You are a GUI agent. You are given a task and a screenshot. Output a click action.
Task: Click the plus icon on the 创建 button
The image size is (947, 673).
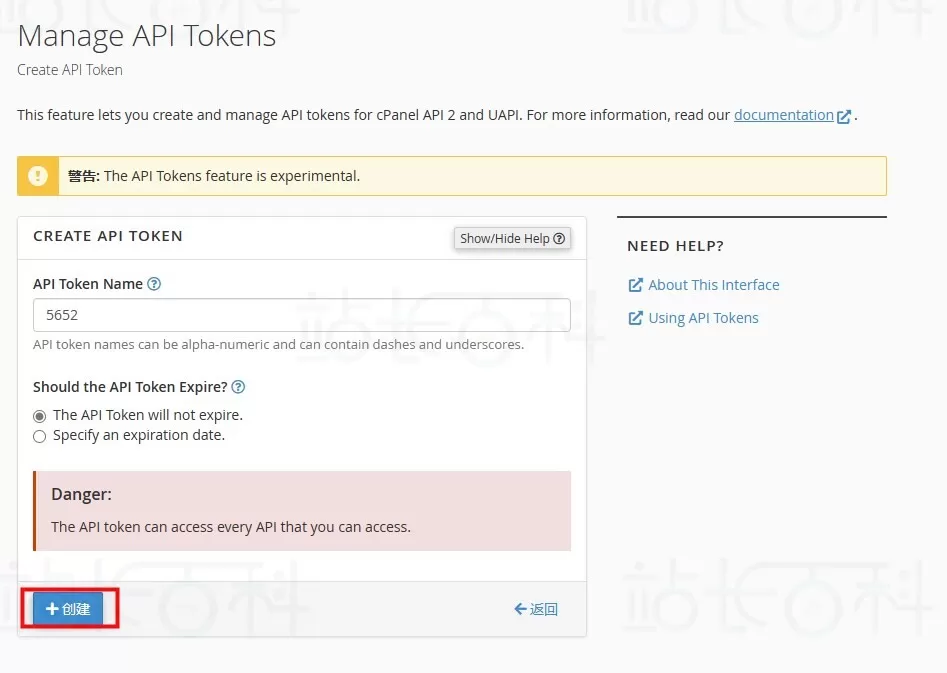(x=52, y=609)
